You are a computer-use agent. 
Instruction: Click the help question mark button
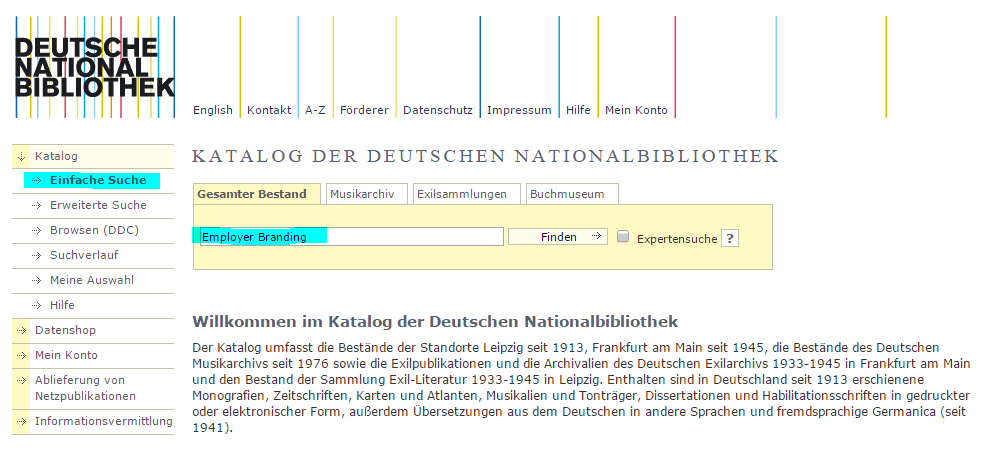(730, 239)
